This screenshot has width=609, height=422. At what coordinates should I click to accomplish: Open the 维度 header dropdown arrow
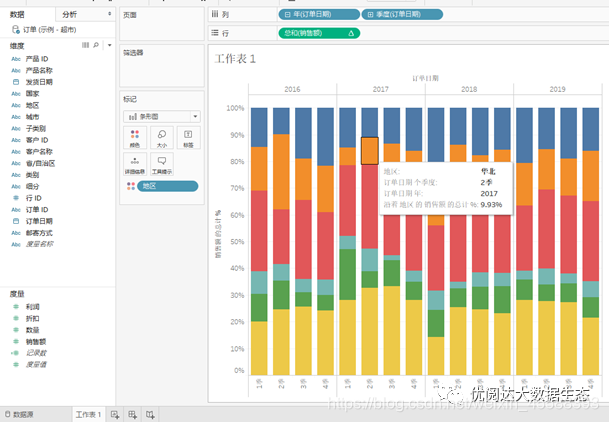110,45
